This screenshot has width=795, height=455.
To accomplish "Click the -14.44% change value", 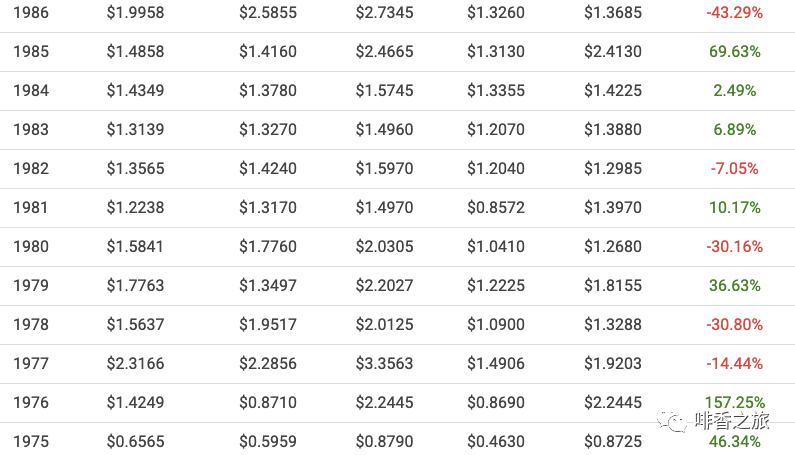I will 734,364.
